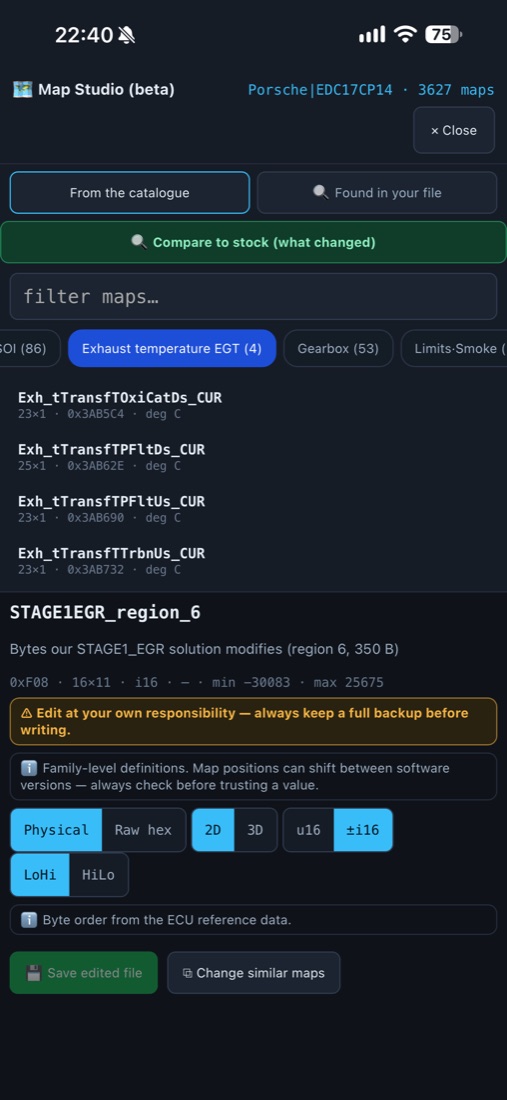Select the Exhaust temperature EGT category chip
Image resolution: width=507 pixels, height=1100 pixels.
[172, 349]
